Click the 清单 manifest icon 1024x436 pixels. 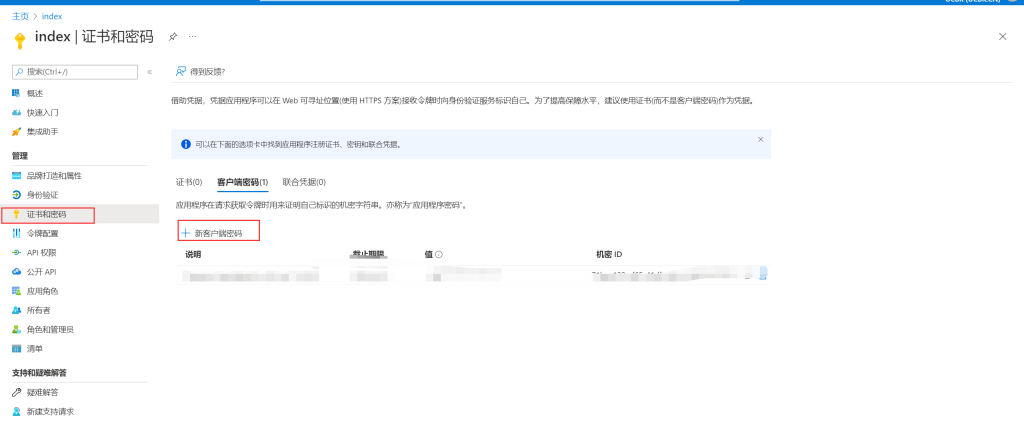click(x=16, y=349)
